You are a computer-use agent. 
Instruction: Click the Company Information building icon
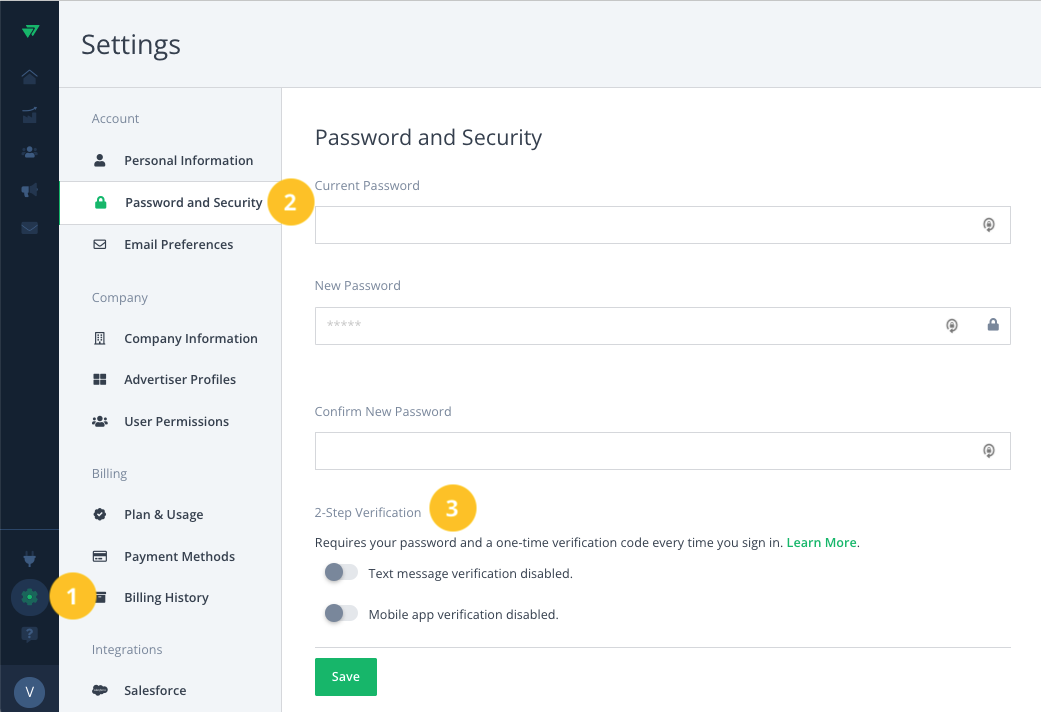100,339
